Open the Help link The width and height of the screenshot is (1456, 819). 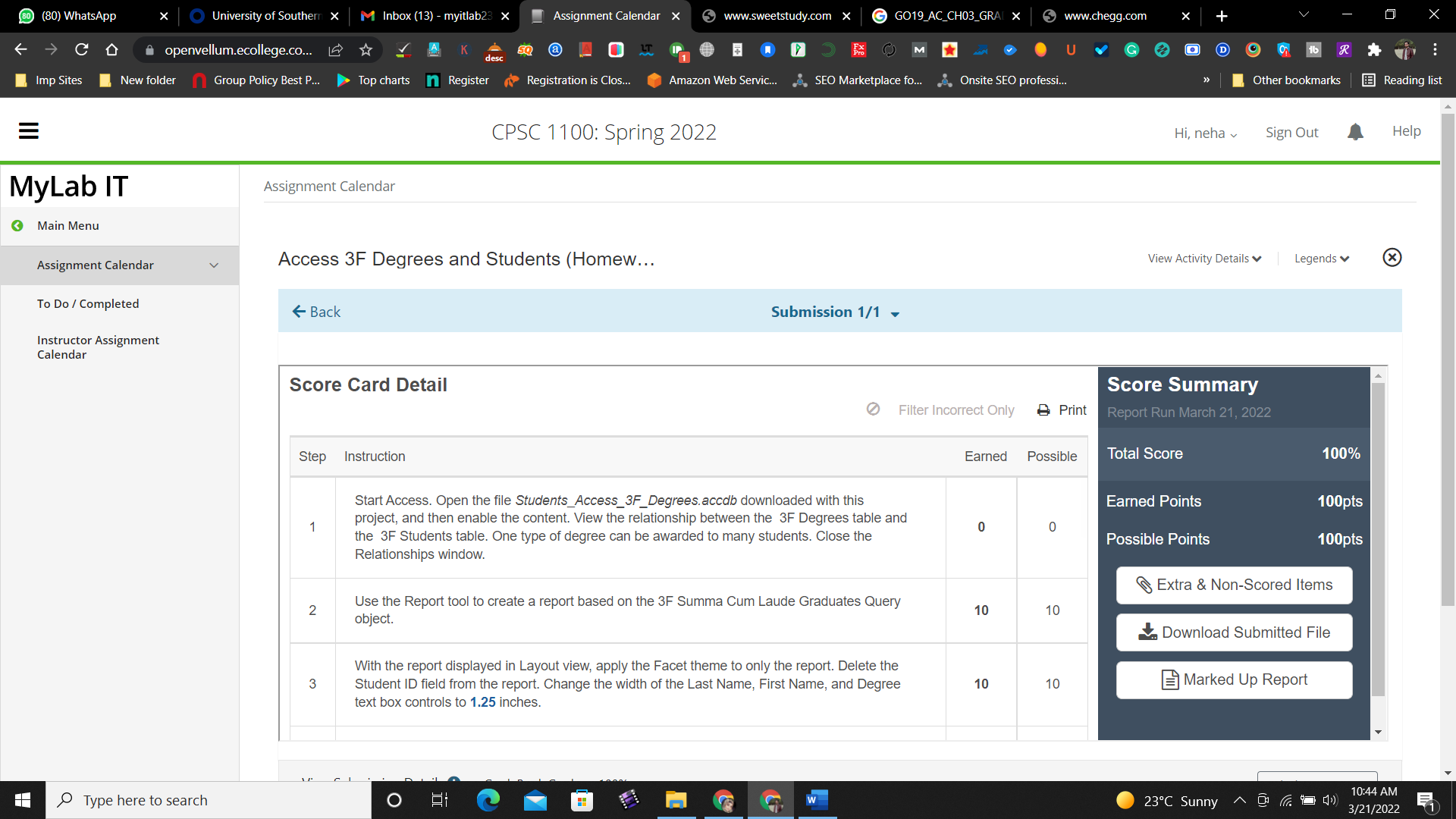(1406, 131)
